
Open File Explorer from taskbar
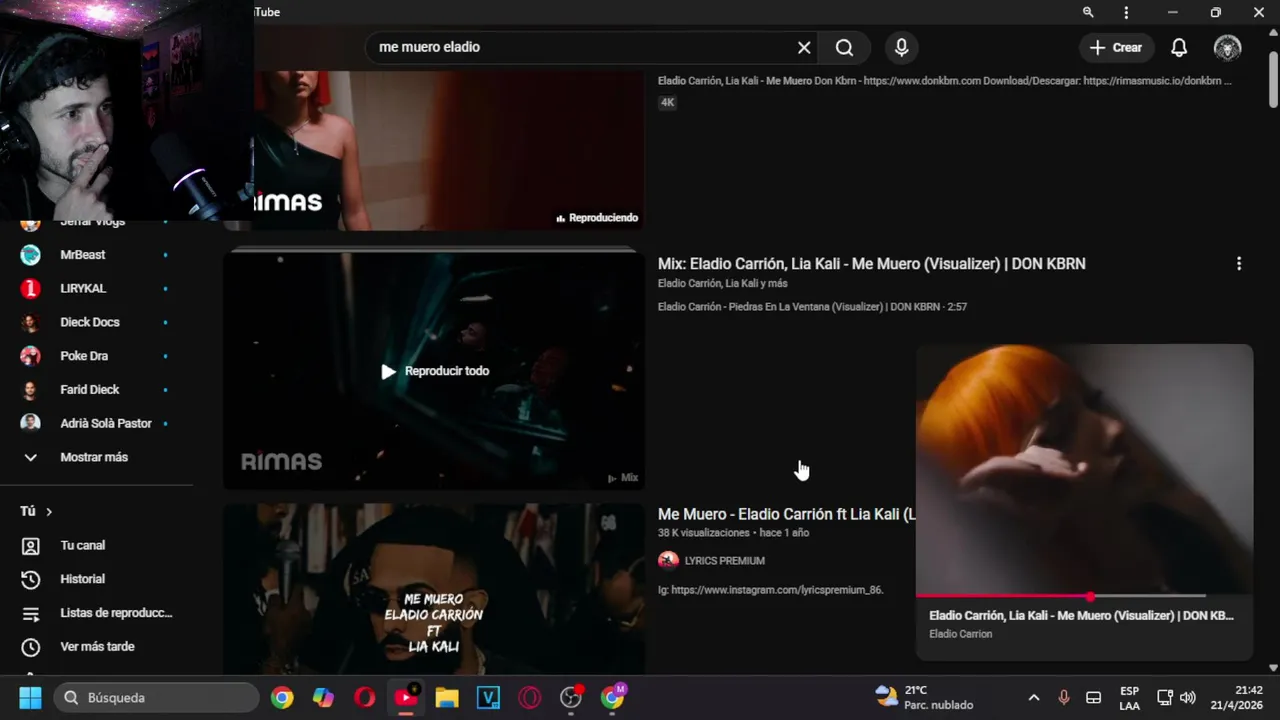(447, 697)
